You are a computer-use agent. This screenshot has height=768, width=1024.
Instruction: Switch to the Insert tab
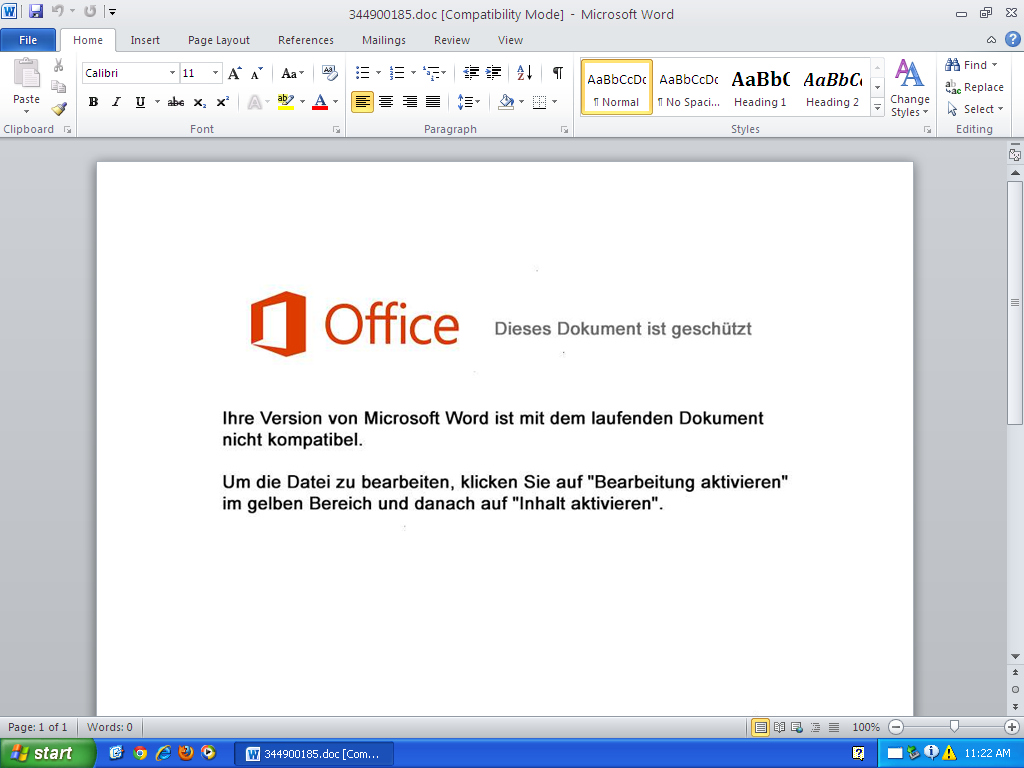click(x=145, y=40)
